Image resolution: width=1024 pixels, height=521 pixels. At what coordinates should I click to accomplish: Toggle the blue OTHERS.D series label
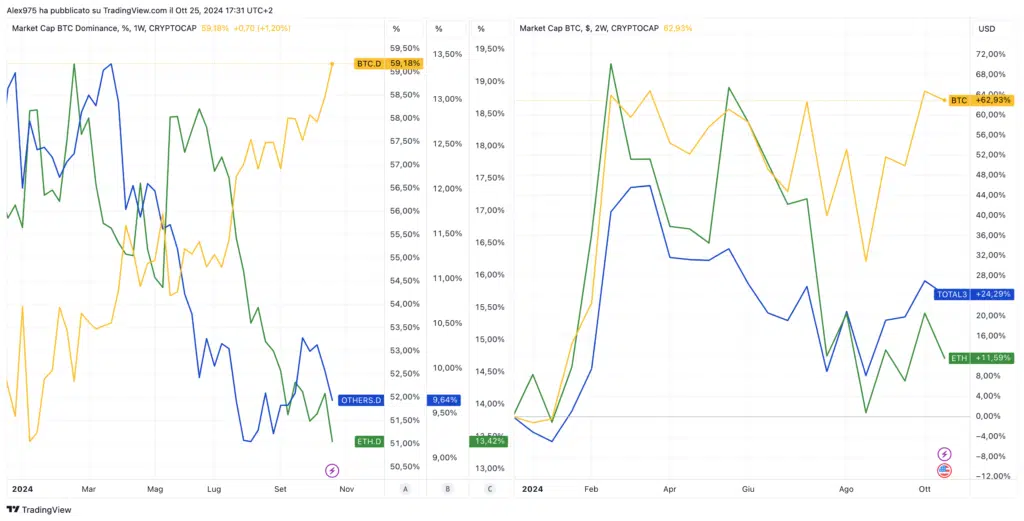pyautogui.click(x=361, y=400)
